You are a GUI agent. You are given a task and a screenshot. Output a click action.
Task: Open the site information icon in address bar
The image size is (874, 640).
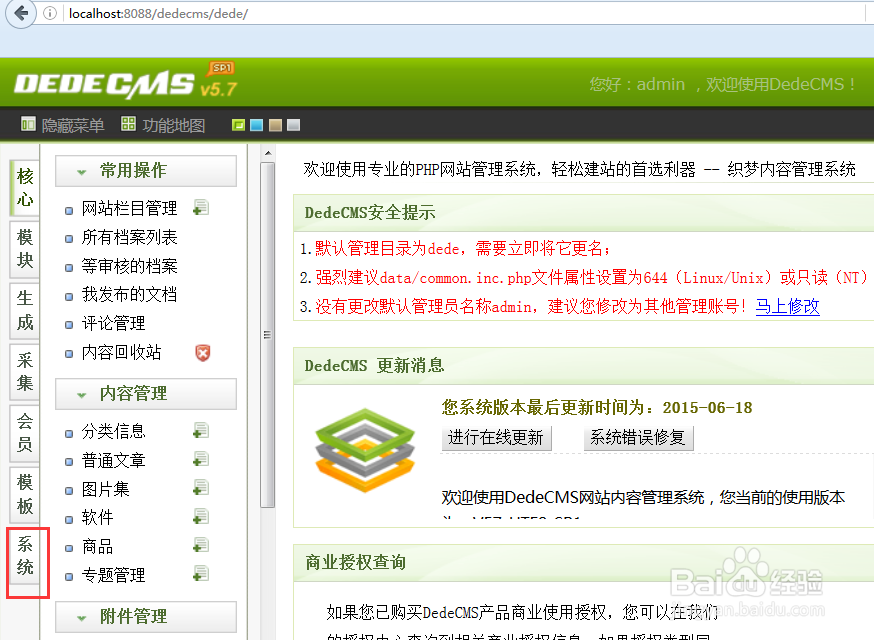pyautogui.click(x=50, y=13)
